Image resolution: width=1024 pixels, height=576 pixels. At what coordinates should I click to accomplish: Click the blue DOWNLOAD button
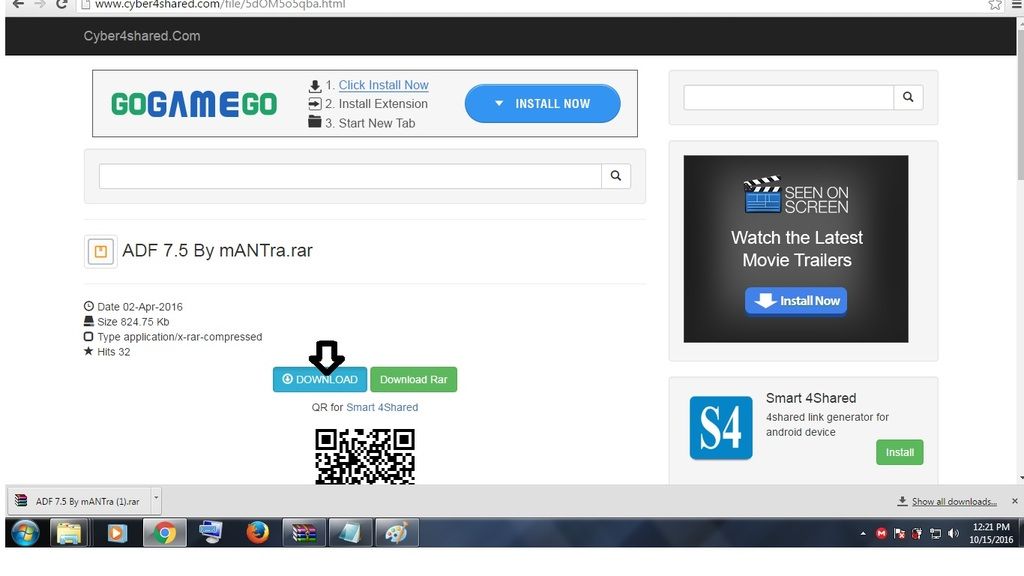coord(319,380)
